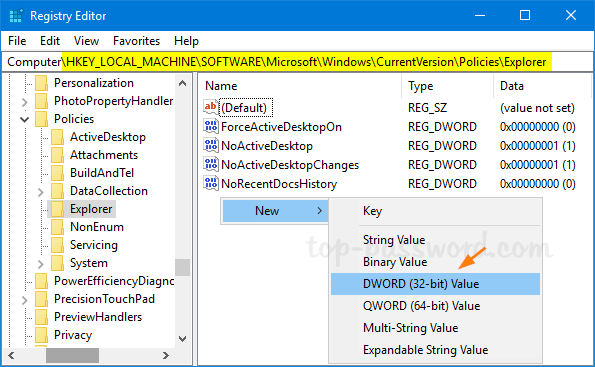Click the tree pane vertical scrollbar thumb
595x367 pixels.
(x=183, y=267)
